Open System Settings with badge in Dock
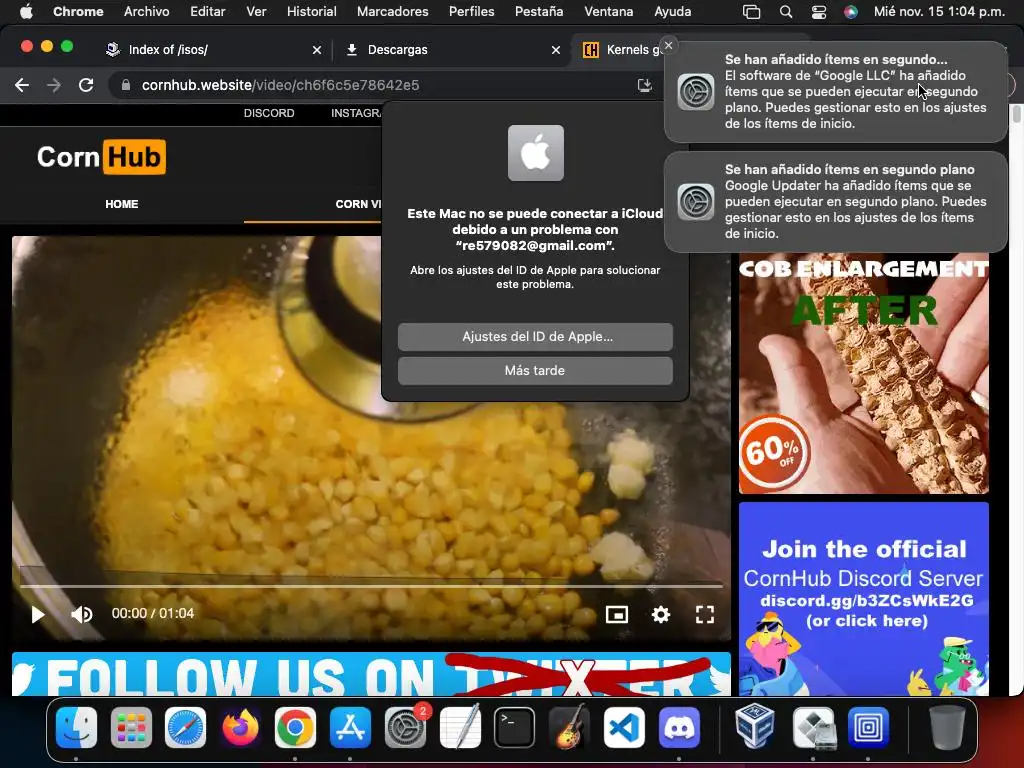The height and width of the screenshot is (768, 1024). coord(405,727)
